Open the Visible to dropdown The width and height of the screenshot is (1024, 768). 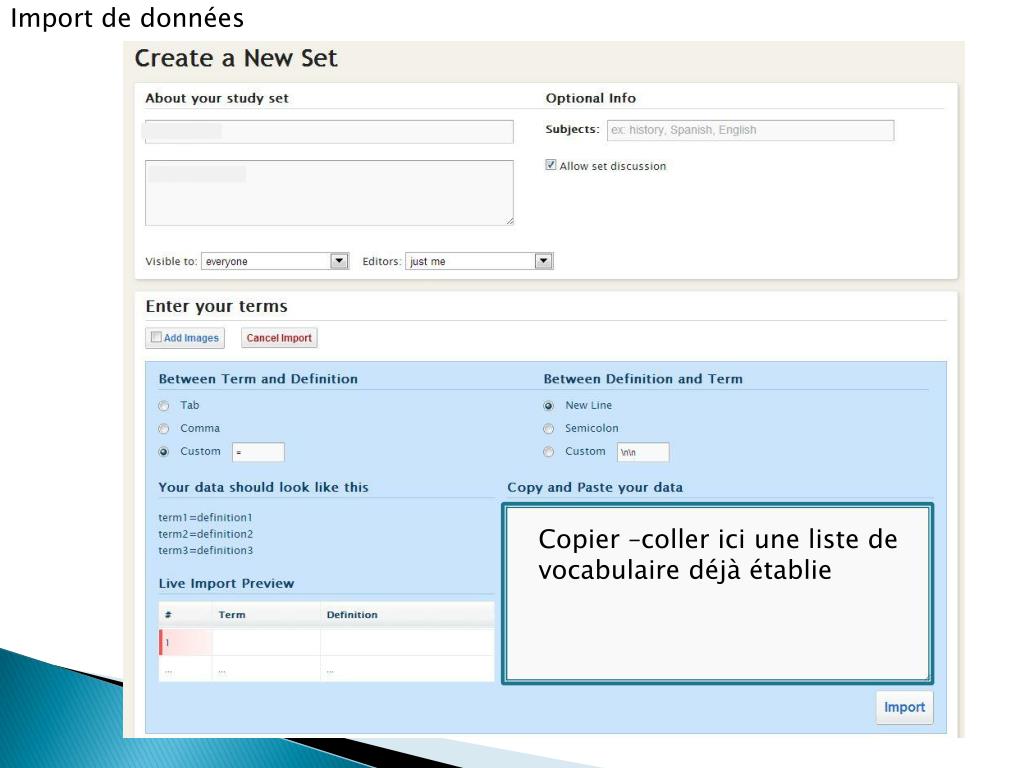tap(275, 261)
